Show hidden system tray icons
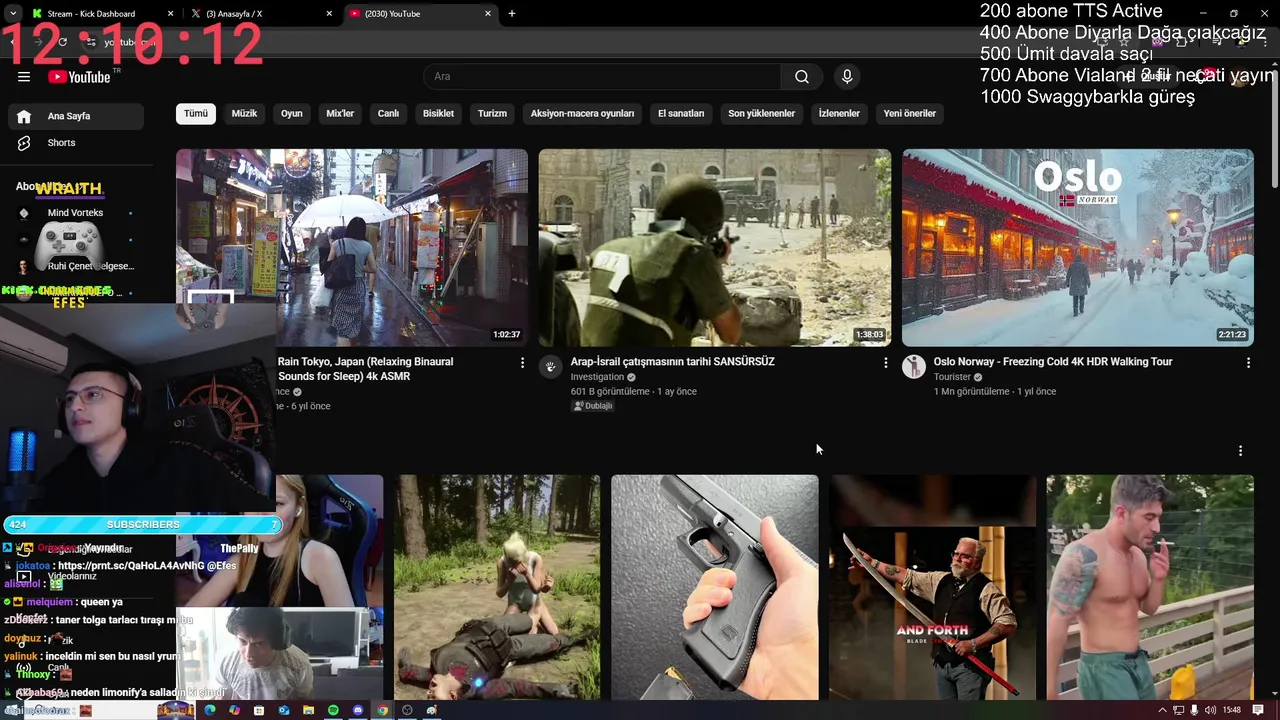 click(1162, 710)
